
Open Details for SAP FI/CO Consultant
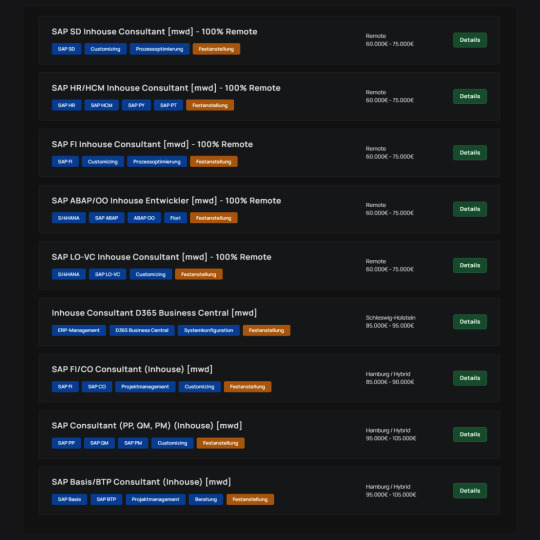click(470, 378)
